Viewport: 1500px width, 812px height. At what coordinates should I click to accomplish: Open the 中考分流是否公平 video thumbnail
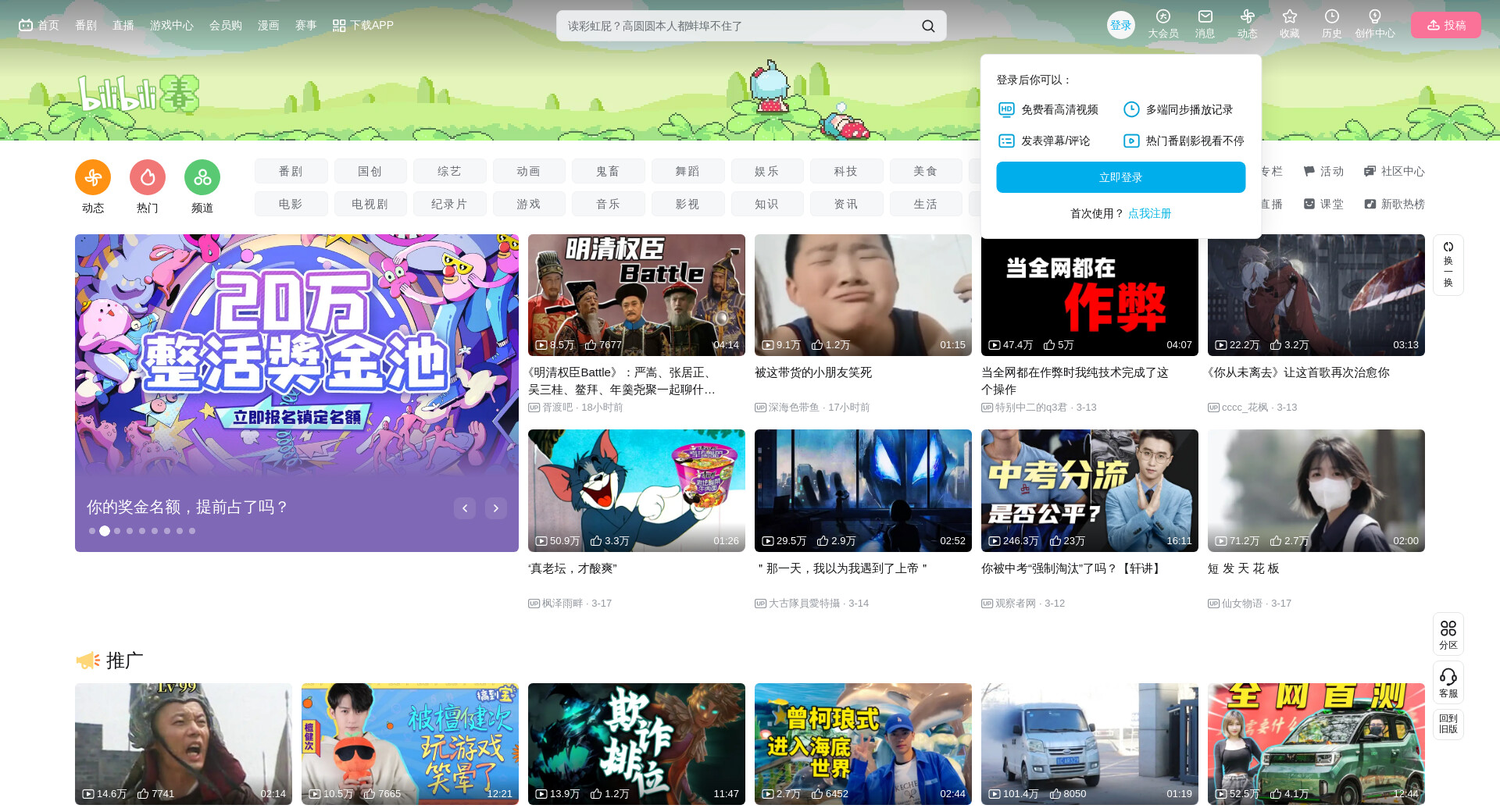pyautogui.click(x=1090, y=490)
